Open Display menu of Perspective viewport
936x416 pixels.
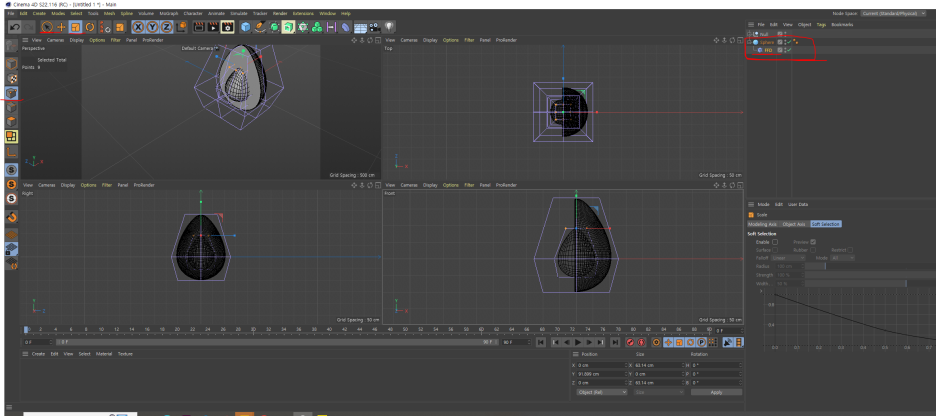(x=76, y=40)
